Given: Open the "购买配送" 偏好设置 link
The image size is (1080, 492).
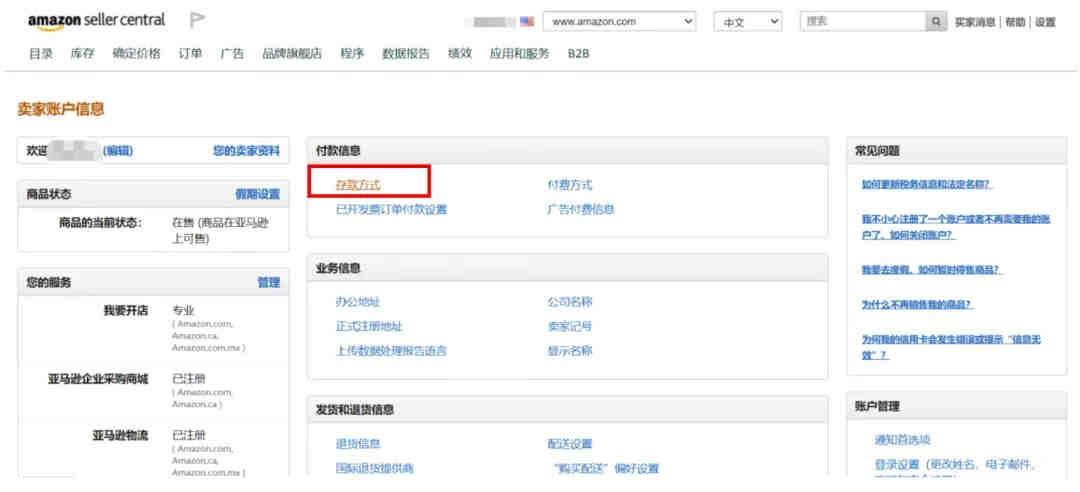Looking at the screenshot, I should point(606,469).
